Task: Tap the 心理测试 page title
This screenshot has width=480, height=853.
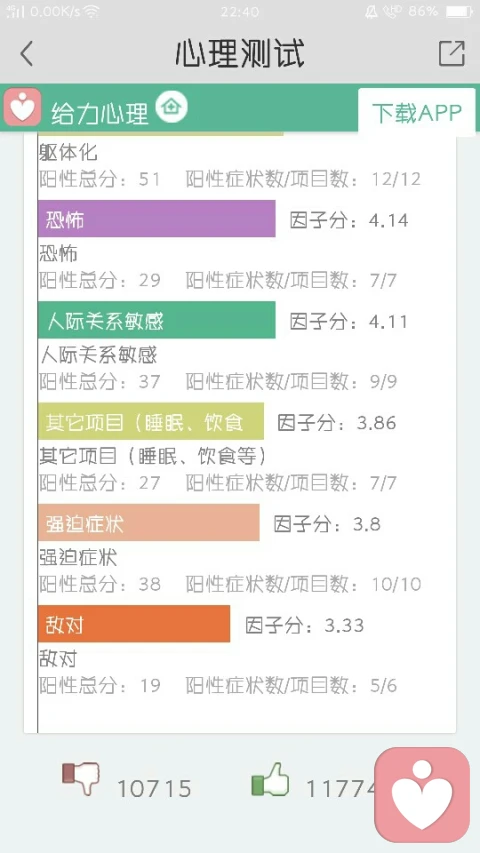Action: click(239, 53)
